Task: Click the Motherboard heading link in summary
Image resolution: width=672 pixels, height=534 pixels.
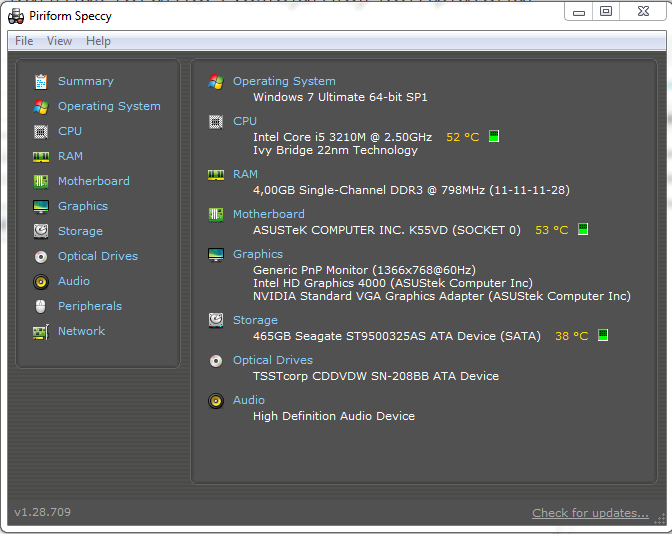Action: (269, 214)
